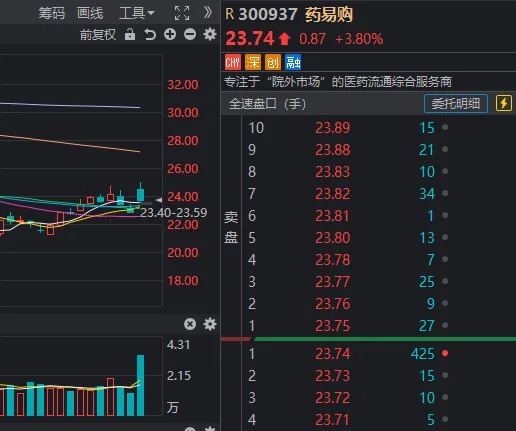The height and width of the screenshot is (431, 516).
Task: Zoom out with the minus icon
Action: [190, 34]
